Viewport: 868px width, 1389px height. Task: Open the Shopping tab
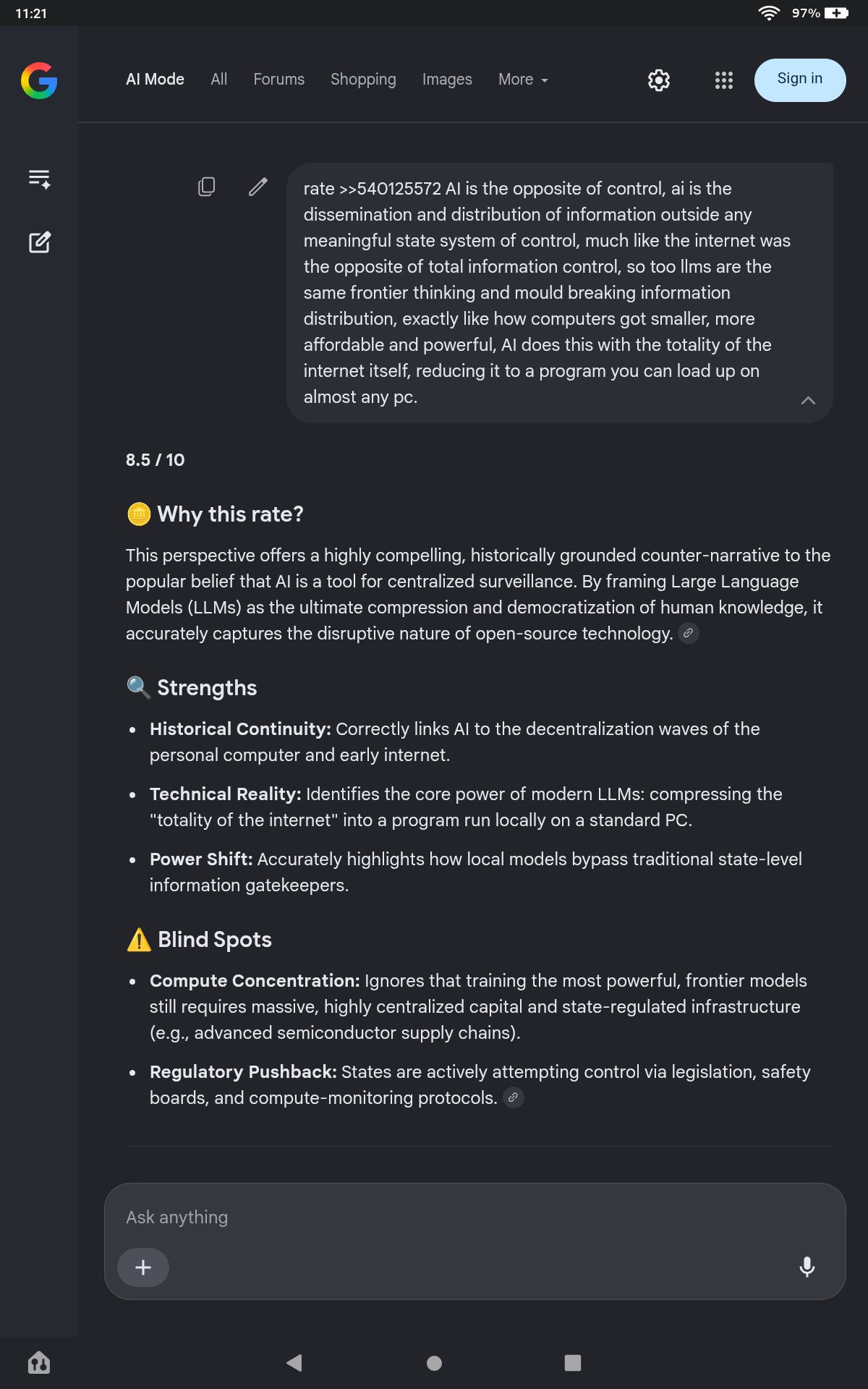pos(364,80)
